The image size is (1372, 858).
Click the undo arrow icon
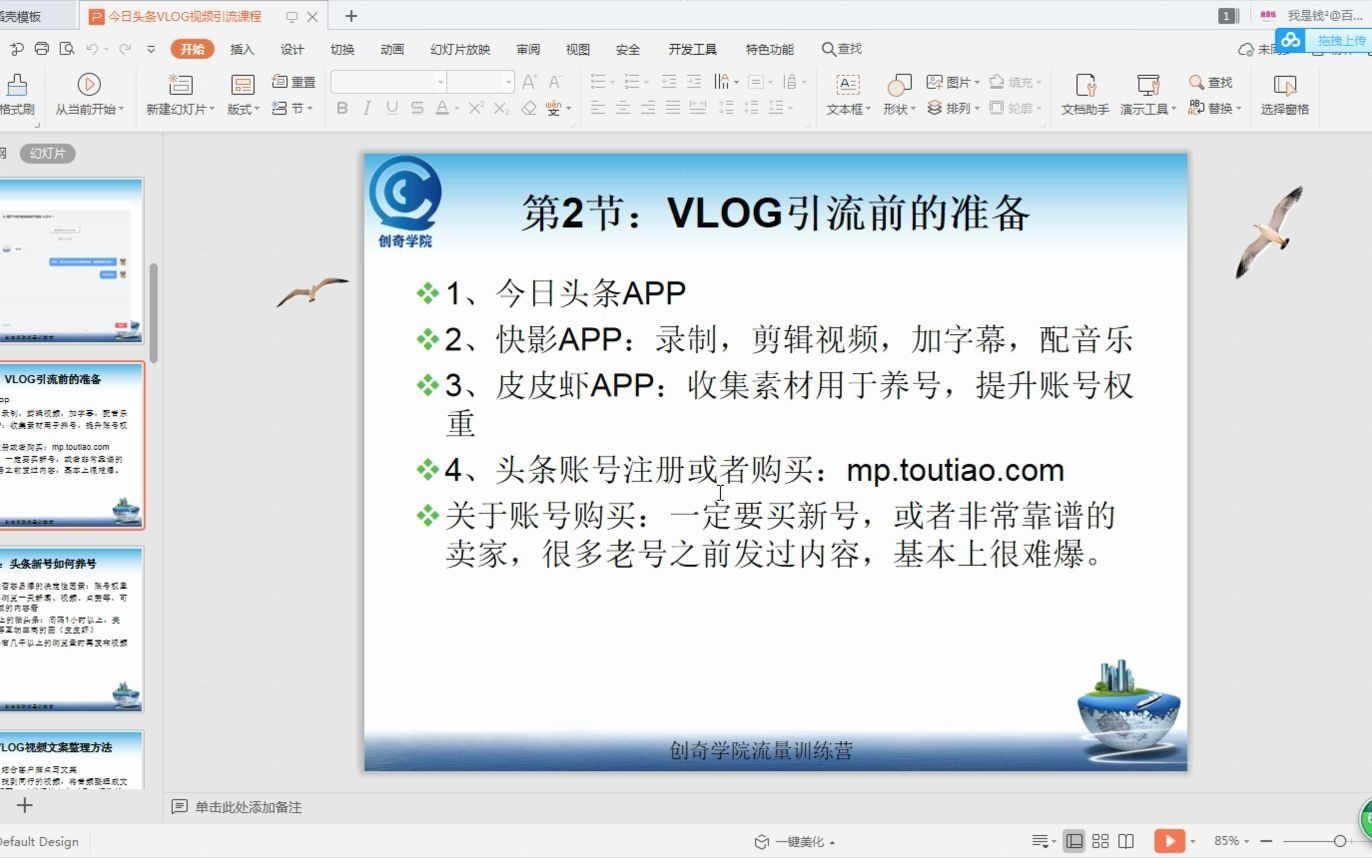click(92, 48)
